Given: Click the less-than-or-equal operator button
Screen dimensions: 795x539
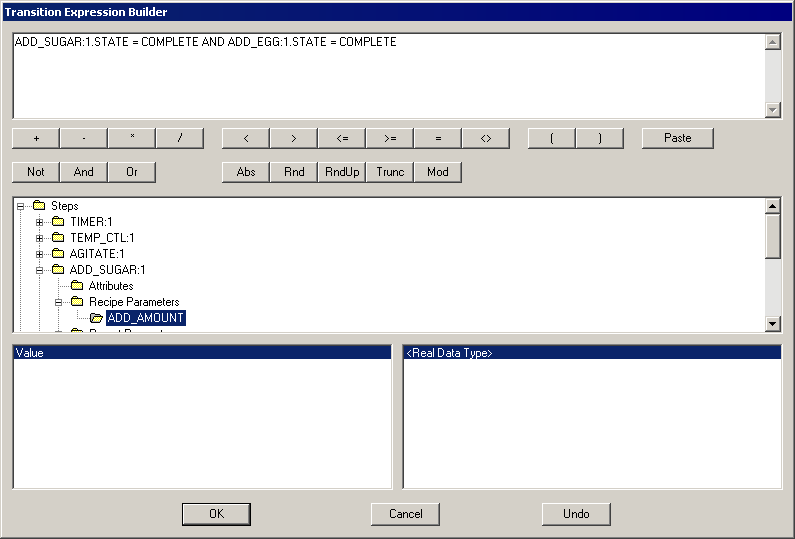Looking at the screenshot, I should click(342, 138).
